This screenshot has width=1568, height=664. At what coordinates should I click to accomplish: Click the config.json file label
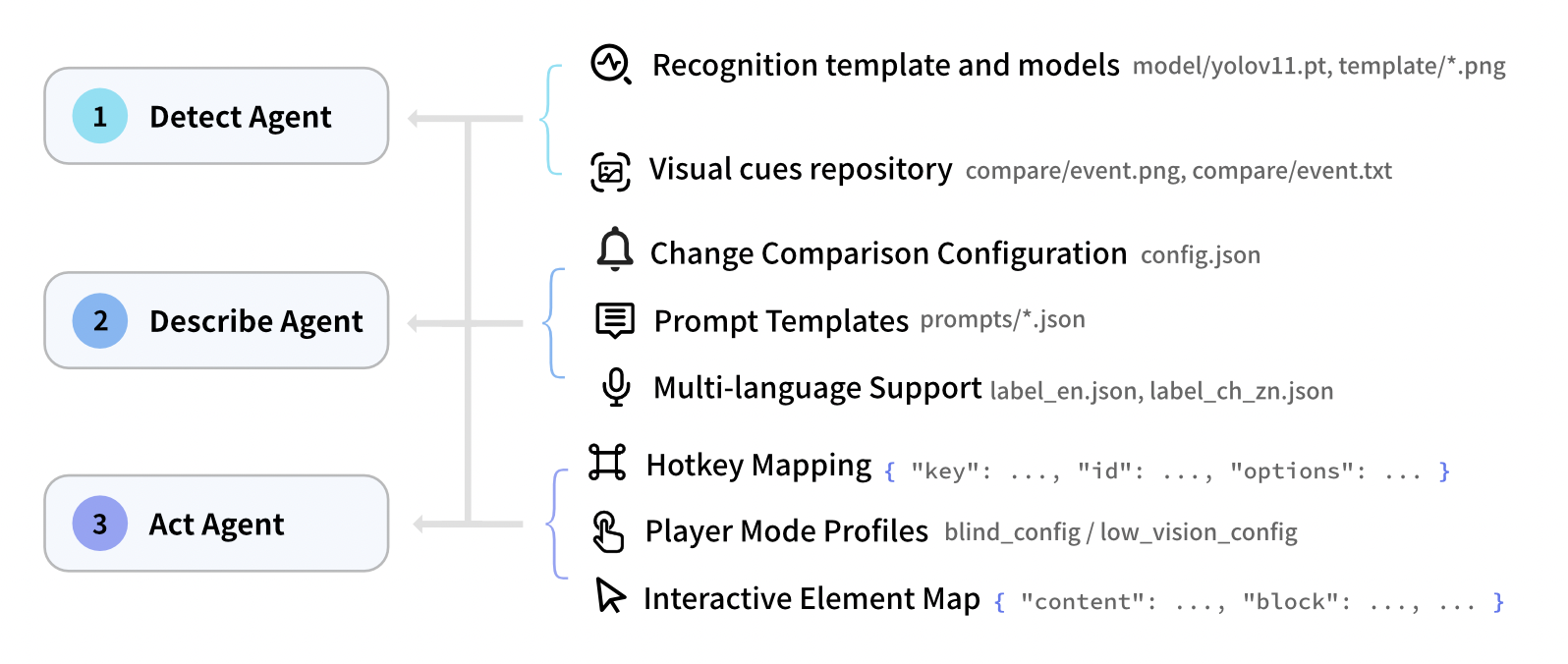click(1200, 255)
